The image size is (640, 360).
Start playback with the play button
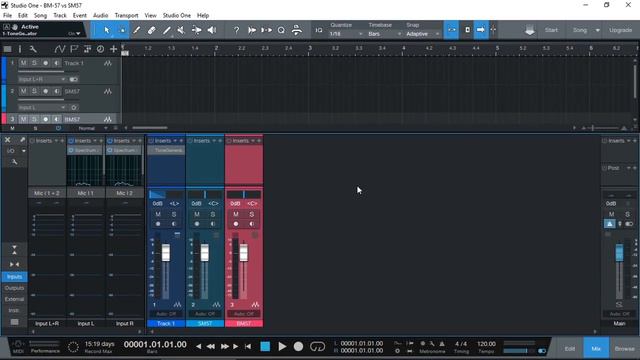click(282, 347)
